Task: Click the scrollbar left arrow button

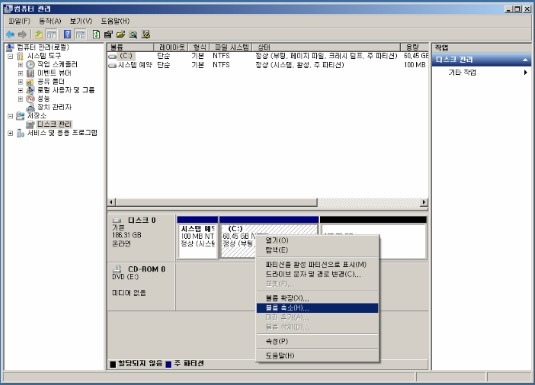Action: 112,202
